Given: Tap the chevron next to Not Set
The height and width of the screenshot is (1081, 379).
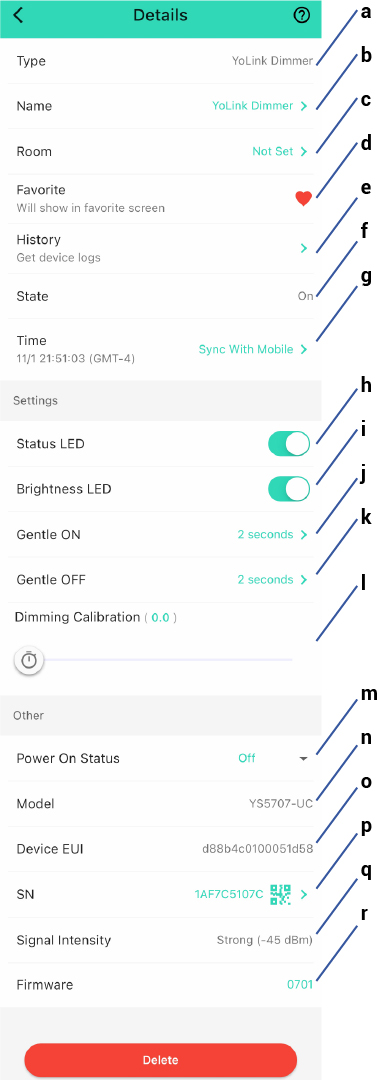Looking at the screenshot, I should (304, 151).
